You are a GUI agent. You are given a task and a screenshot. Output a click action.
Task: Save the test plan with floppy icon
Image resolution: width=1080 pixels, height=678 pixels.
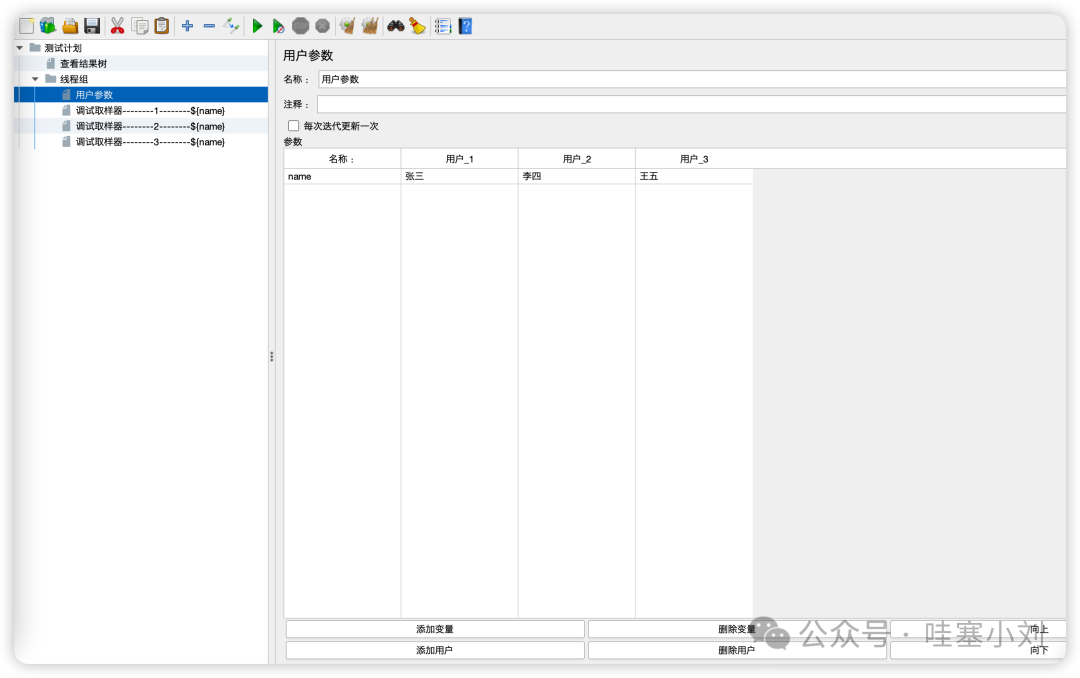pyautogui.click(x=92, y=26)
